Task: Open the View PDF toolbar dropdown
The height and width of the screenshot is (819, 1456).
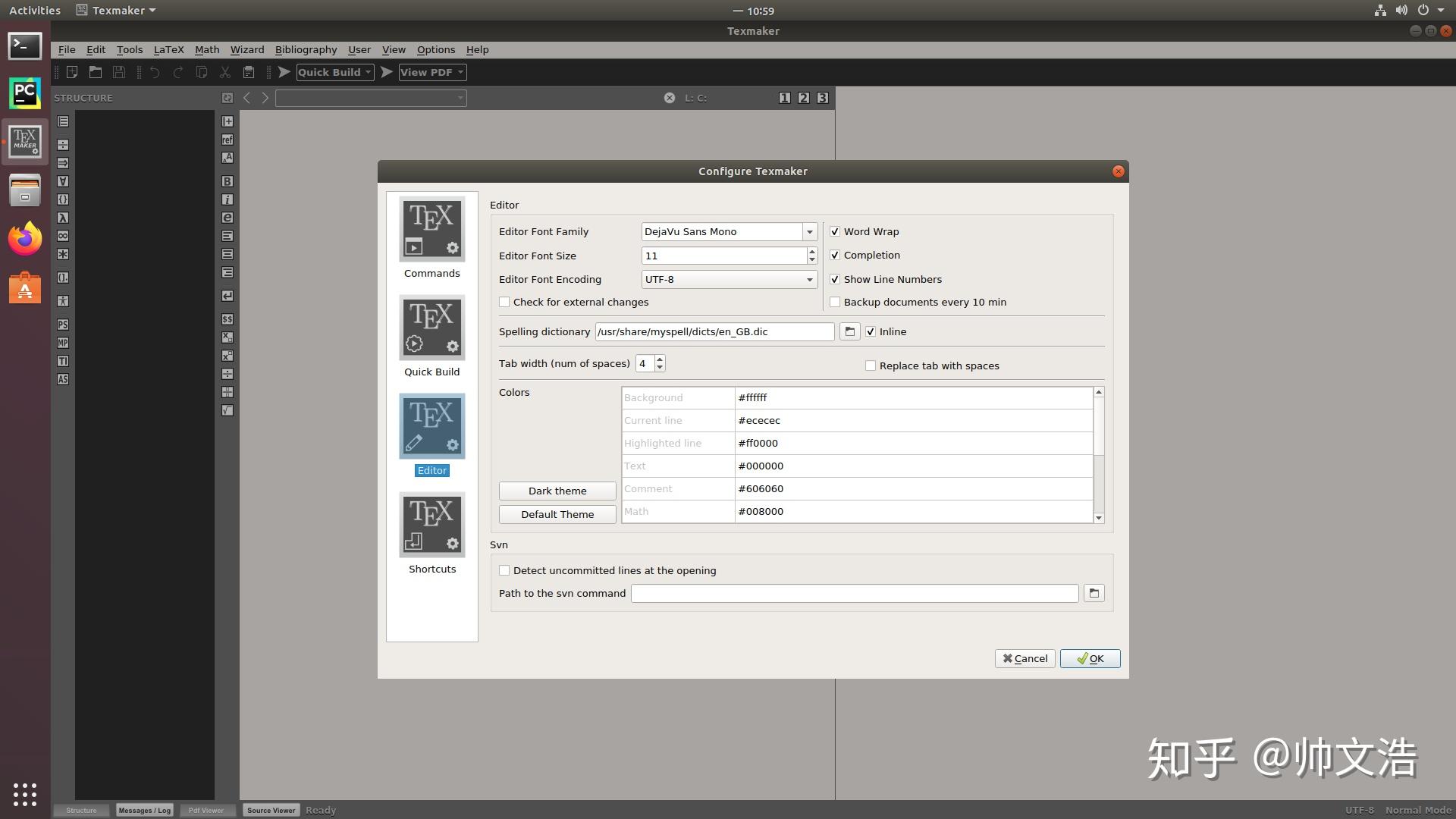Action: [460, 72]
